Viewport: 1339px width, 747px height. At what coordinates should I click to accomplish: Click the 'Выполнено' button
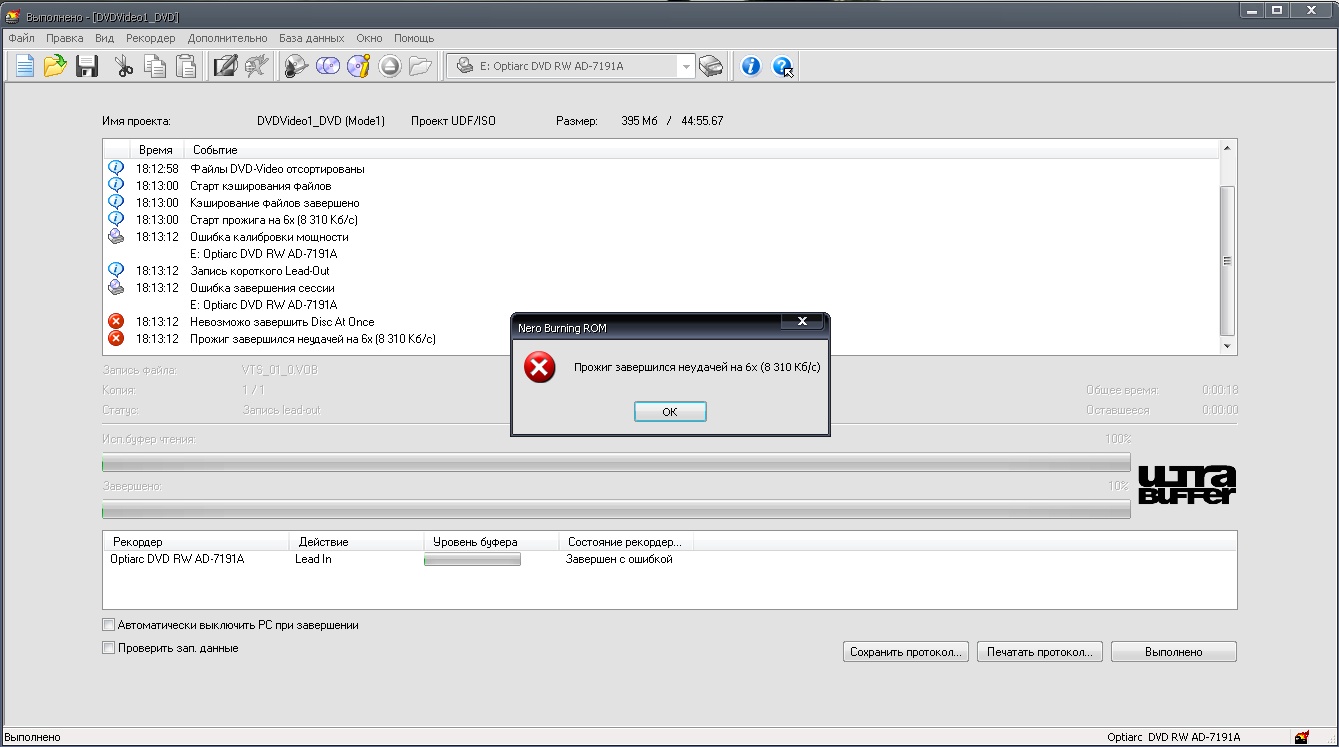[x=1174, y=652]
